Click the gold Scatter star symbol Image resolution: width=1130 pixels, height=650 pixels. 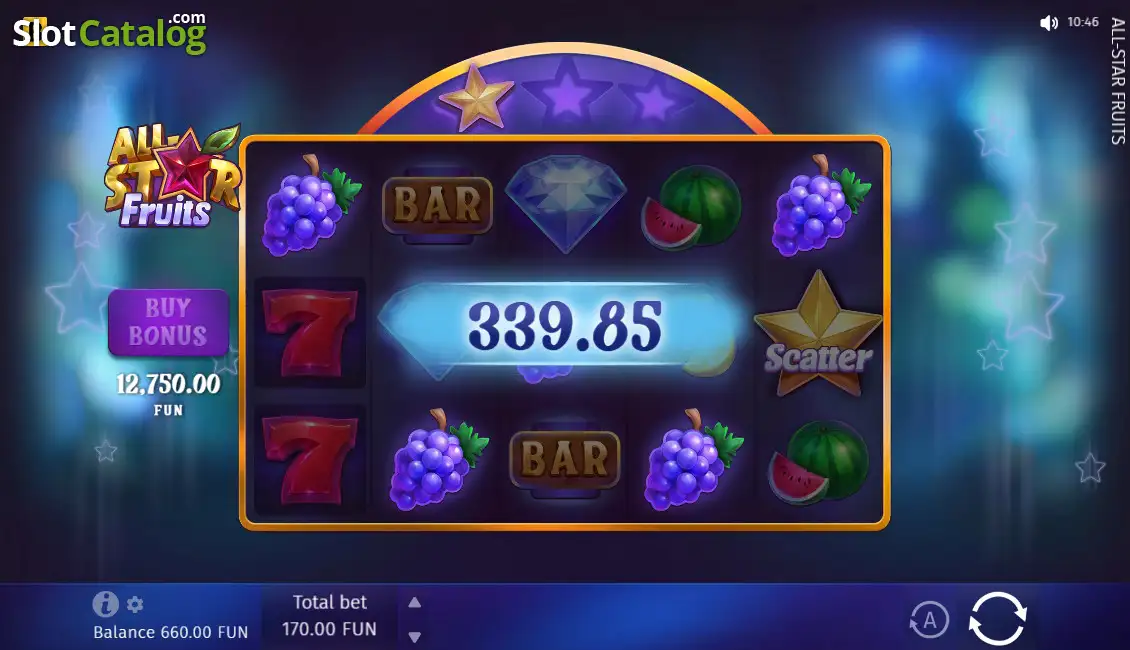818,334
